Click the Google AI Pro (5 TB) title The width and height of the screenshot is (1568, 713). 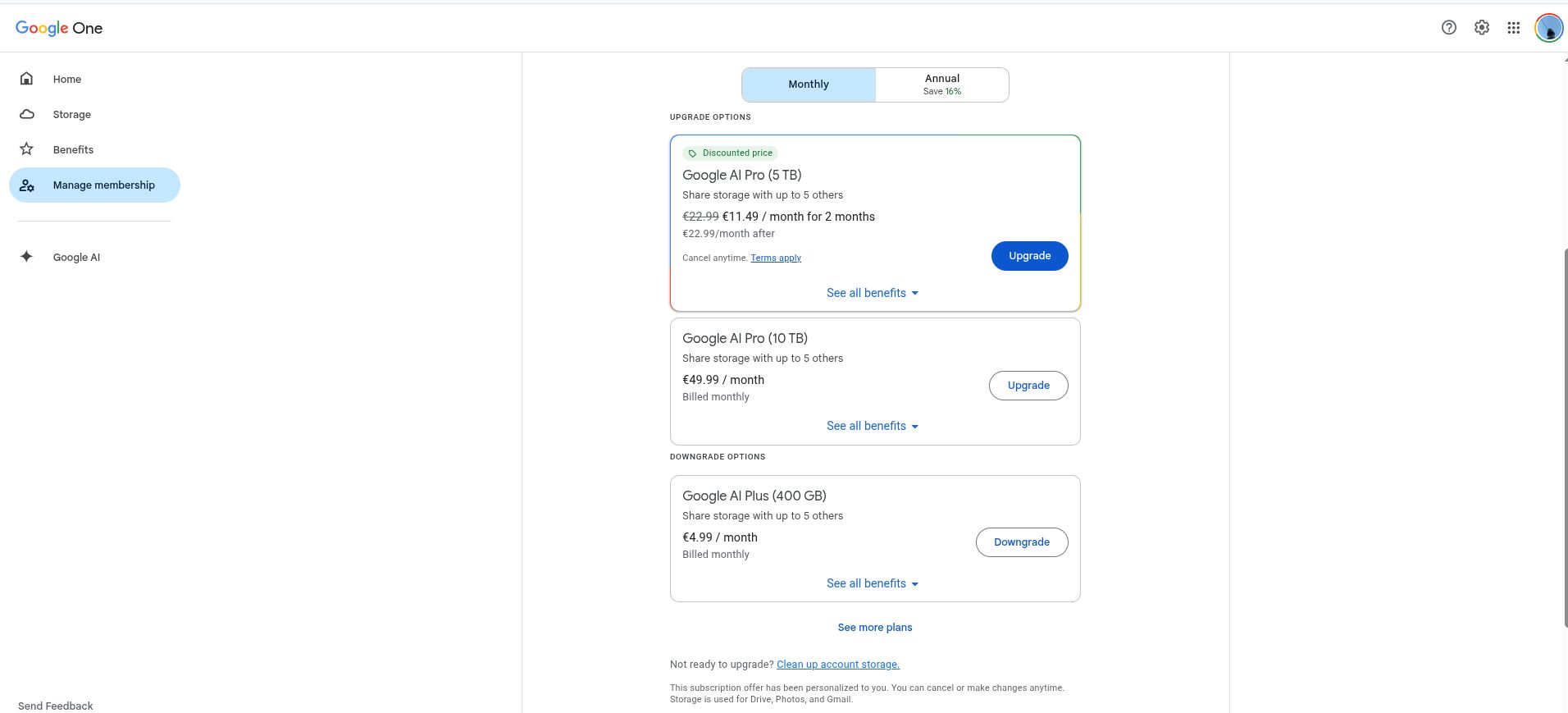[x=742, y=175]
